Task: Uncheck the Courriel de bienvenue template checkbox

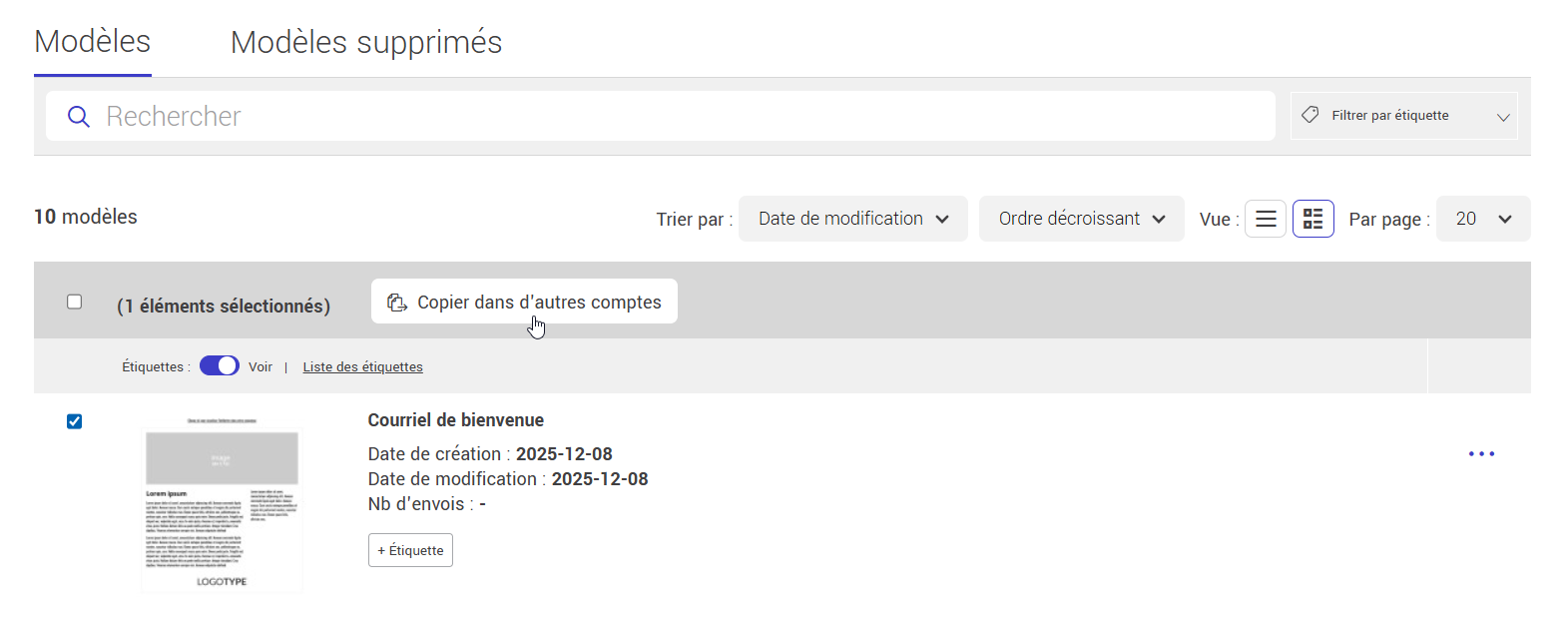Action: point(74,421)
